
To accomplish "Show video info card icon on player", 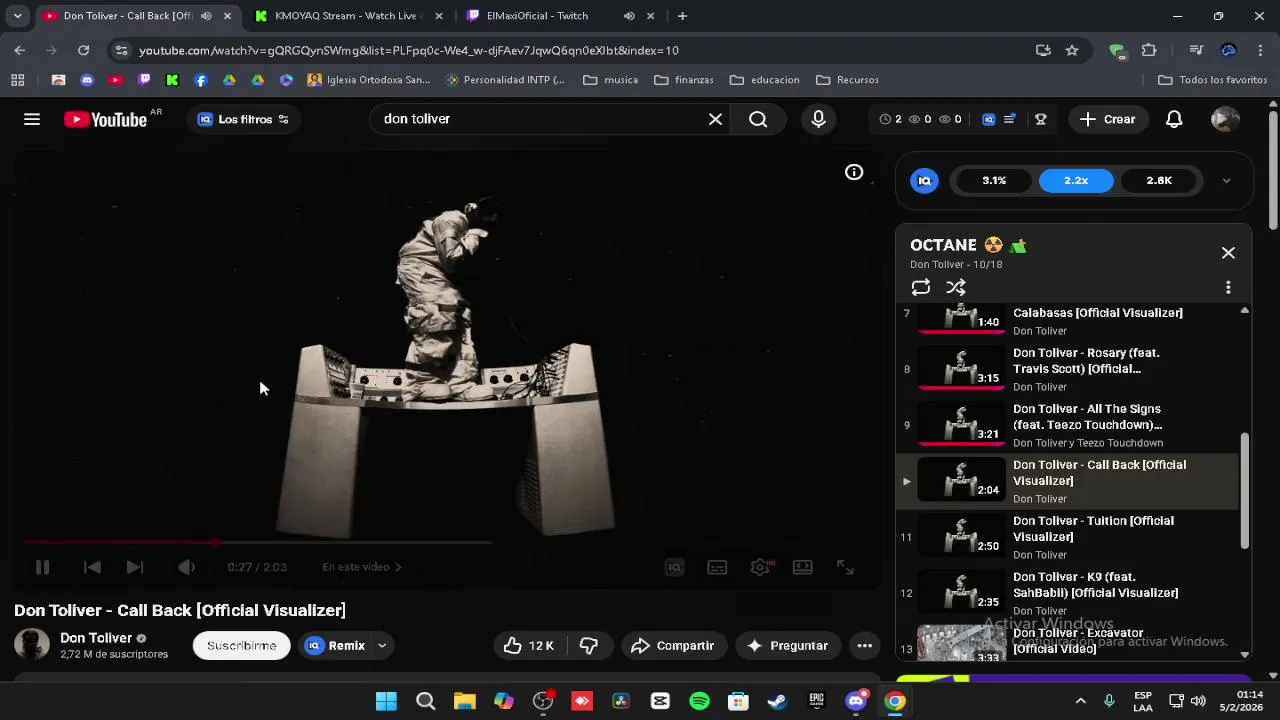I will tap(854, 172).
